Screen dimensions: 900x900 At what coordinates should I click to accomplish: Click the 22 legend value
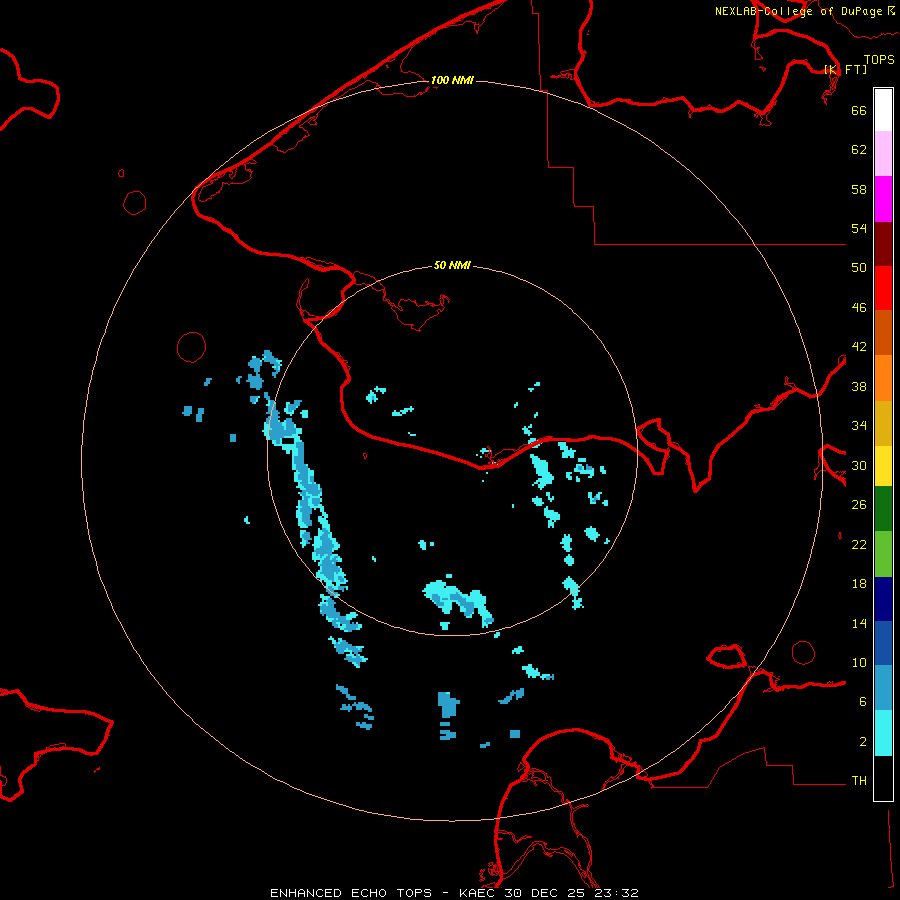[x=859, y=544]
